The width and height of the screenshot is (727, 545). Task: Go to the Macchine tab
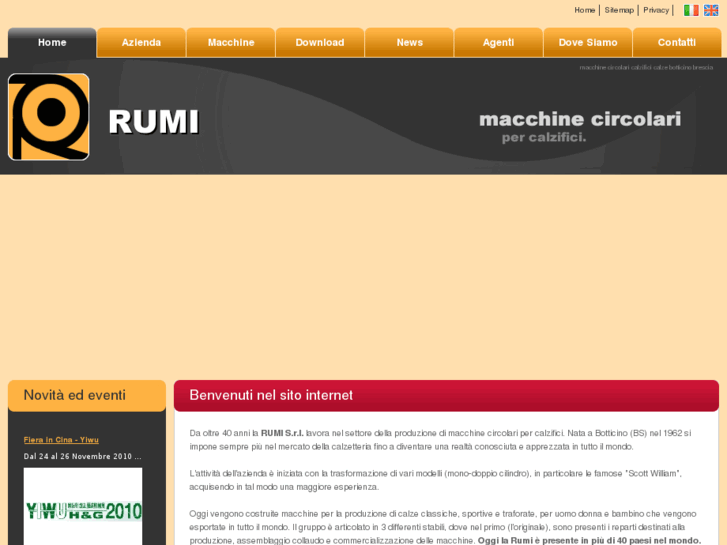coord(231,43)
